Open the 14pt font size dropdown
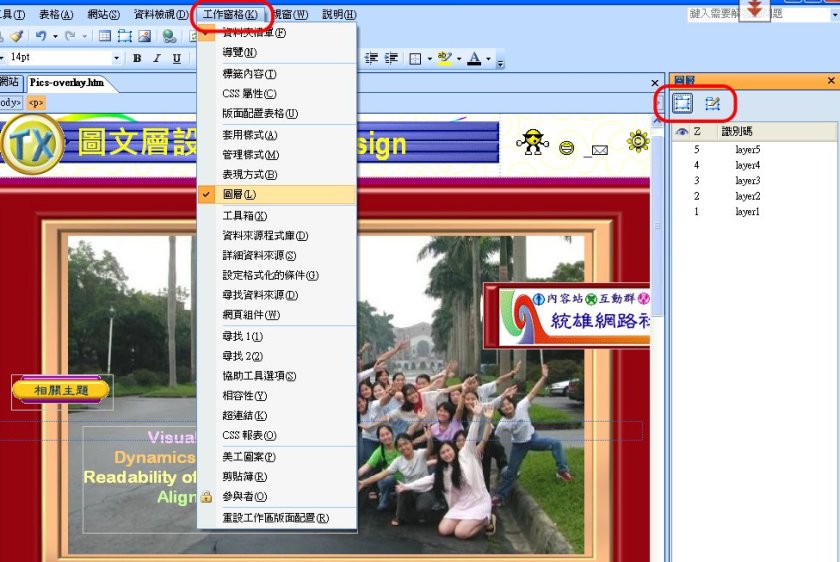Image resolution: width=840 pixels, height=562 pixels. pyautogui.click(x=117, y=59)
